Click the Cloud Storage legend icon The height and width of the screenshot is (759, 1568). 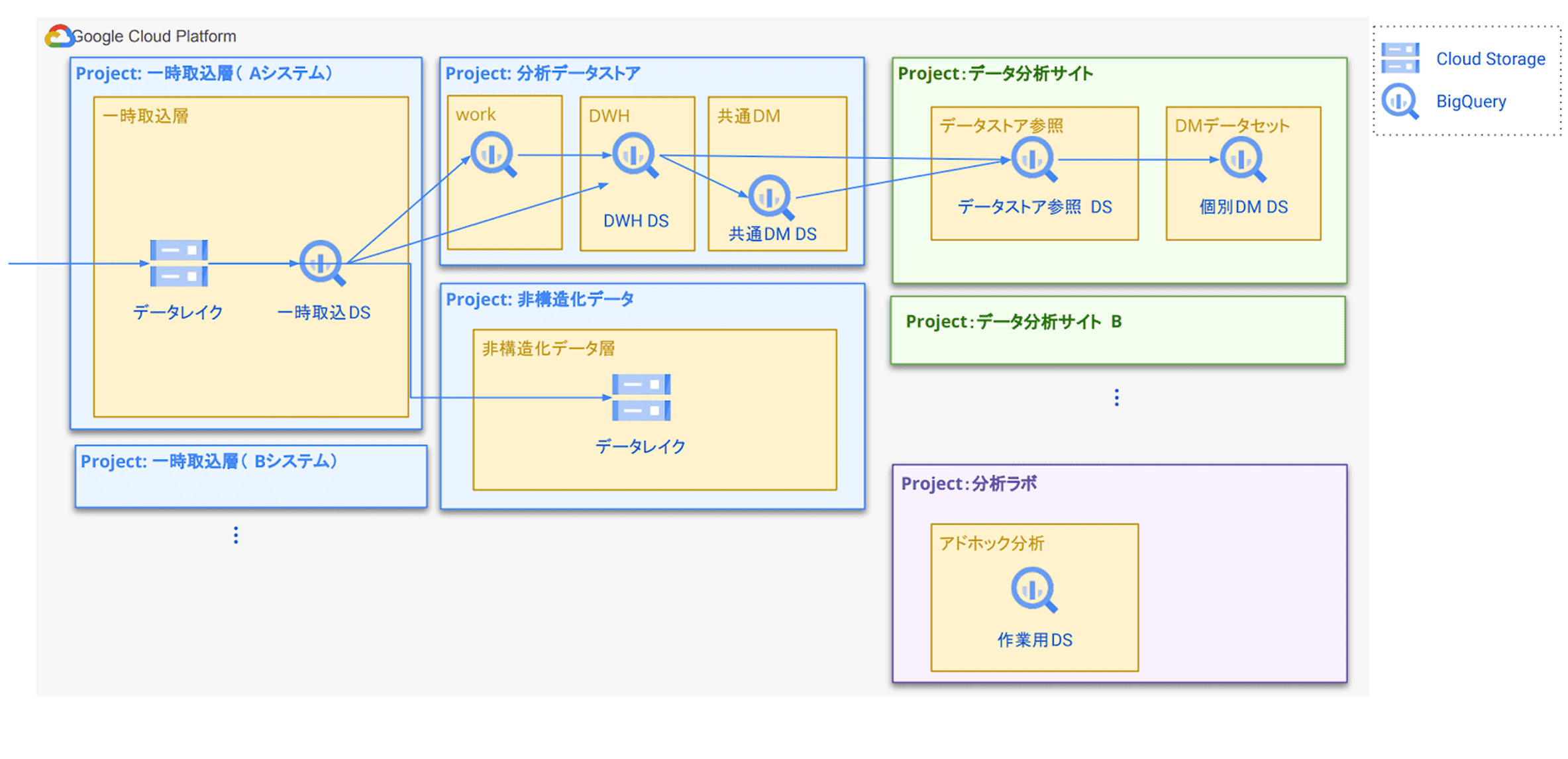pyautogui.click(x=1400, y=58)
